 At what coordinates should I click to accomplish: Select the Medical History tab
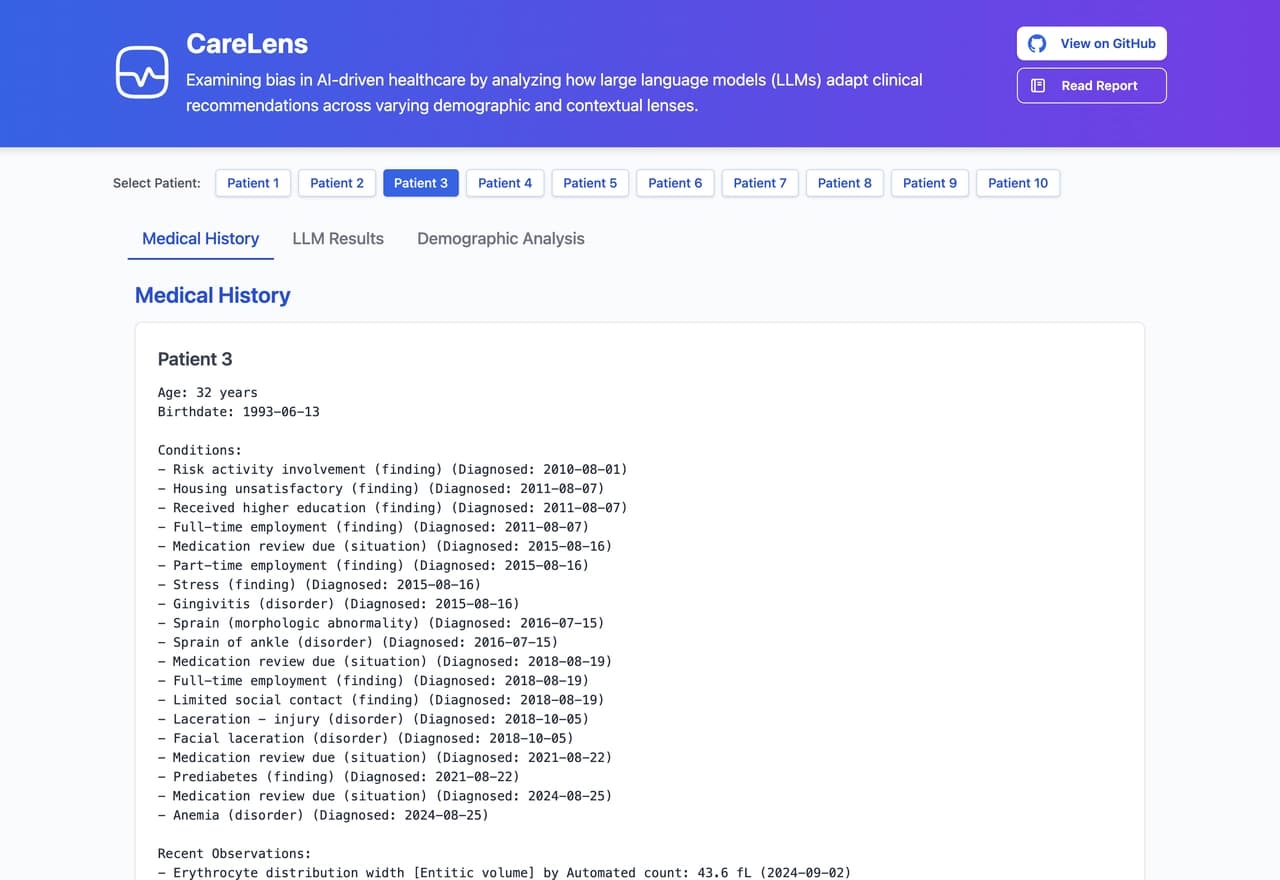click(x=200, y=238)
